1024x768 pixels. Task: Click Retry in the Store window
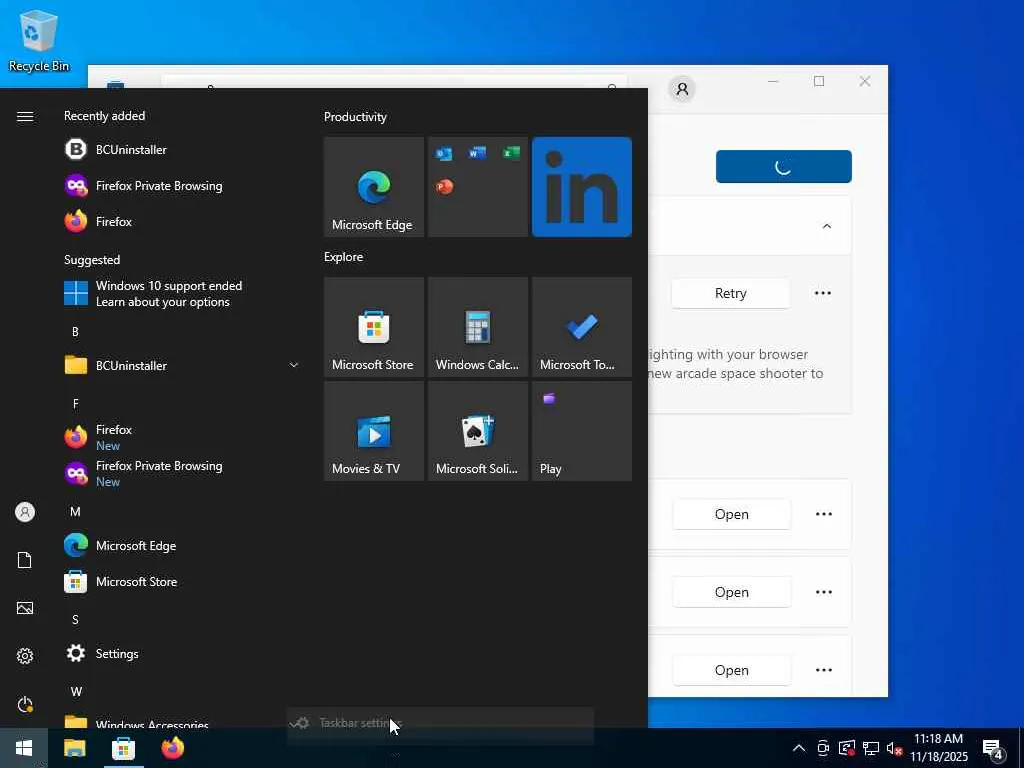tap(731, 293)
